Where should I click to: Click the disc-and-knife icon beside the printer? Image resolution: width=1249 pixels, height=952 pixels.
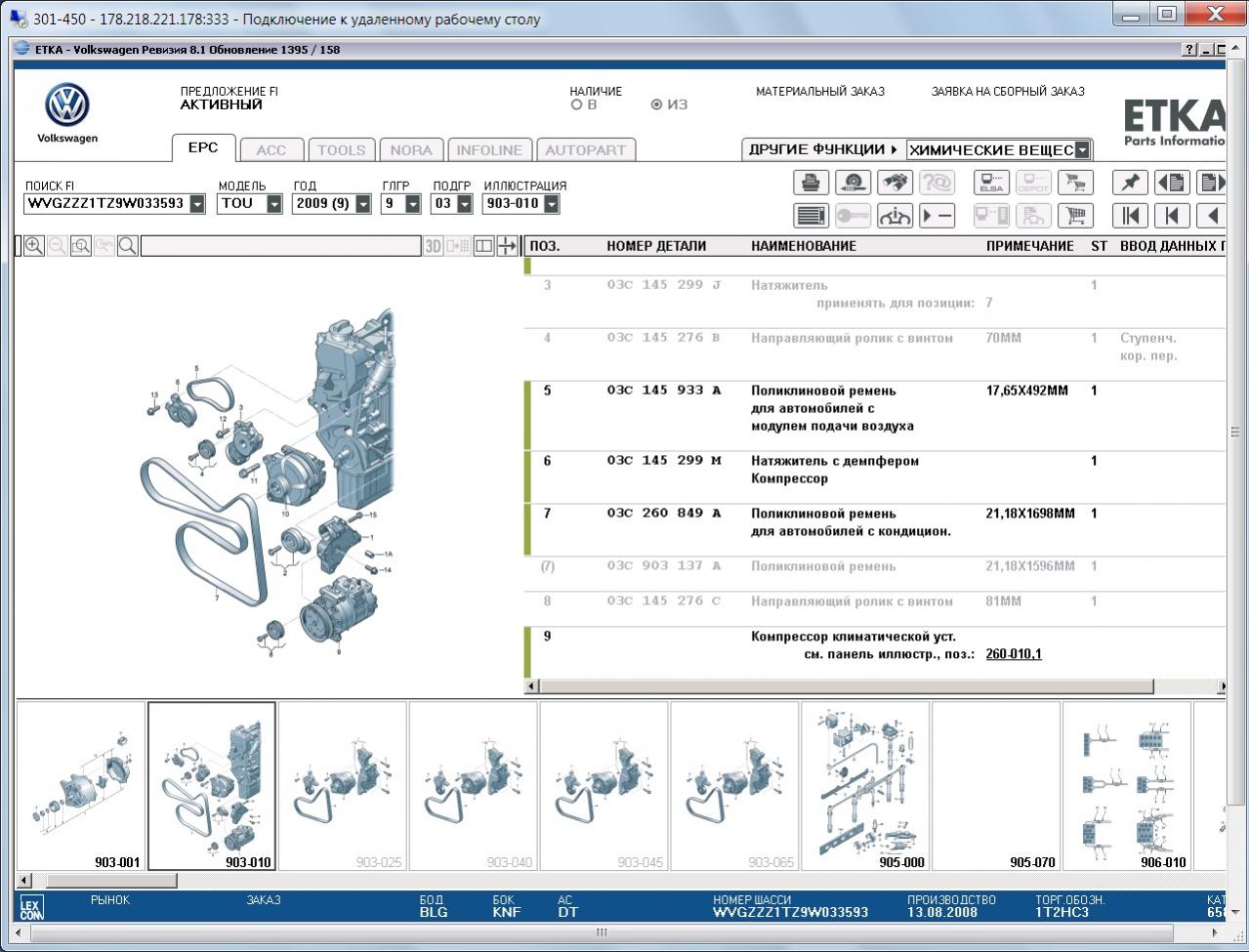coord(853,183)
